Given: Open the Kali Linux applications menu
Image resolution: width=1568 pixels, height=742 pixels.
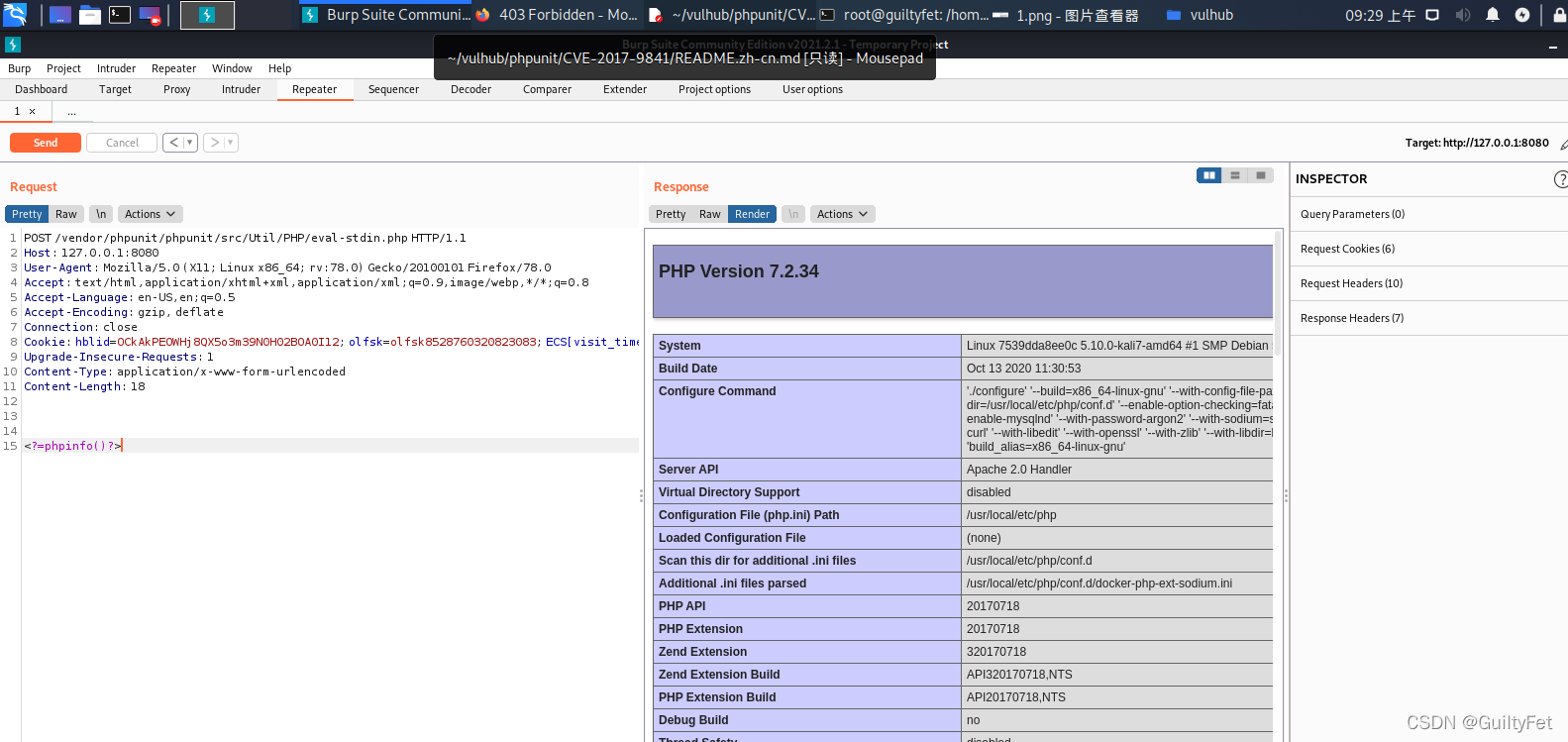Looking at the screenshot, I should pyautogui.click(x=14, y=14).
